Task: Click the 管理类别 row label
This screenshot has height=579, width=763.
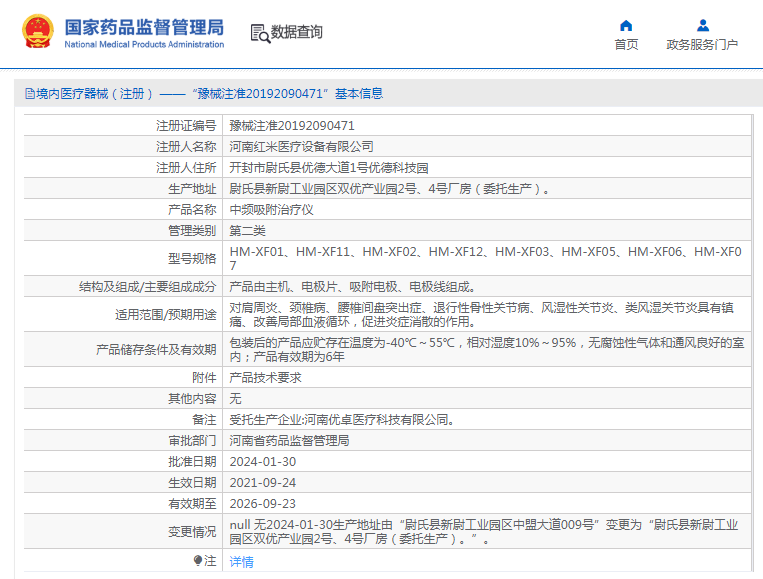Action: (192, 231)
